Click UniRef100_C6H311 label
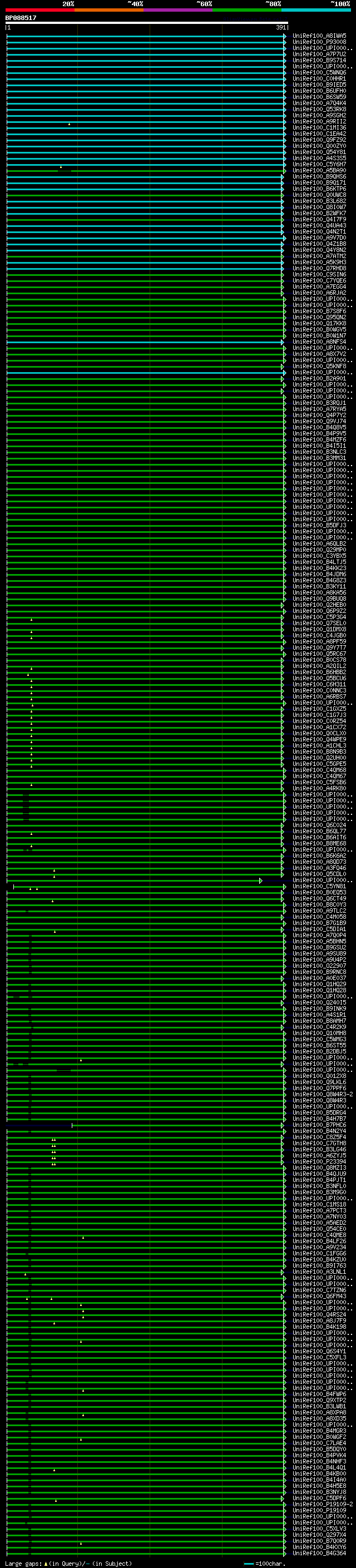The width and height of the screenshot is (356, 1568). (319, 684)
